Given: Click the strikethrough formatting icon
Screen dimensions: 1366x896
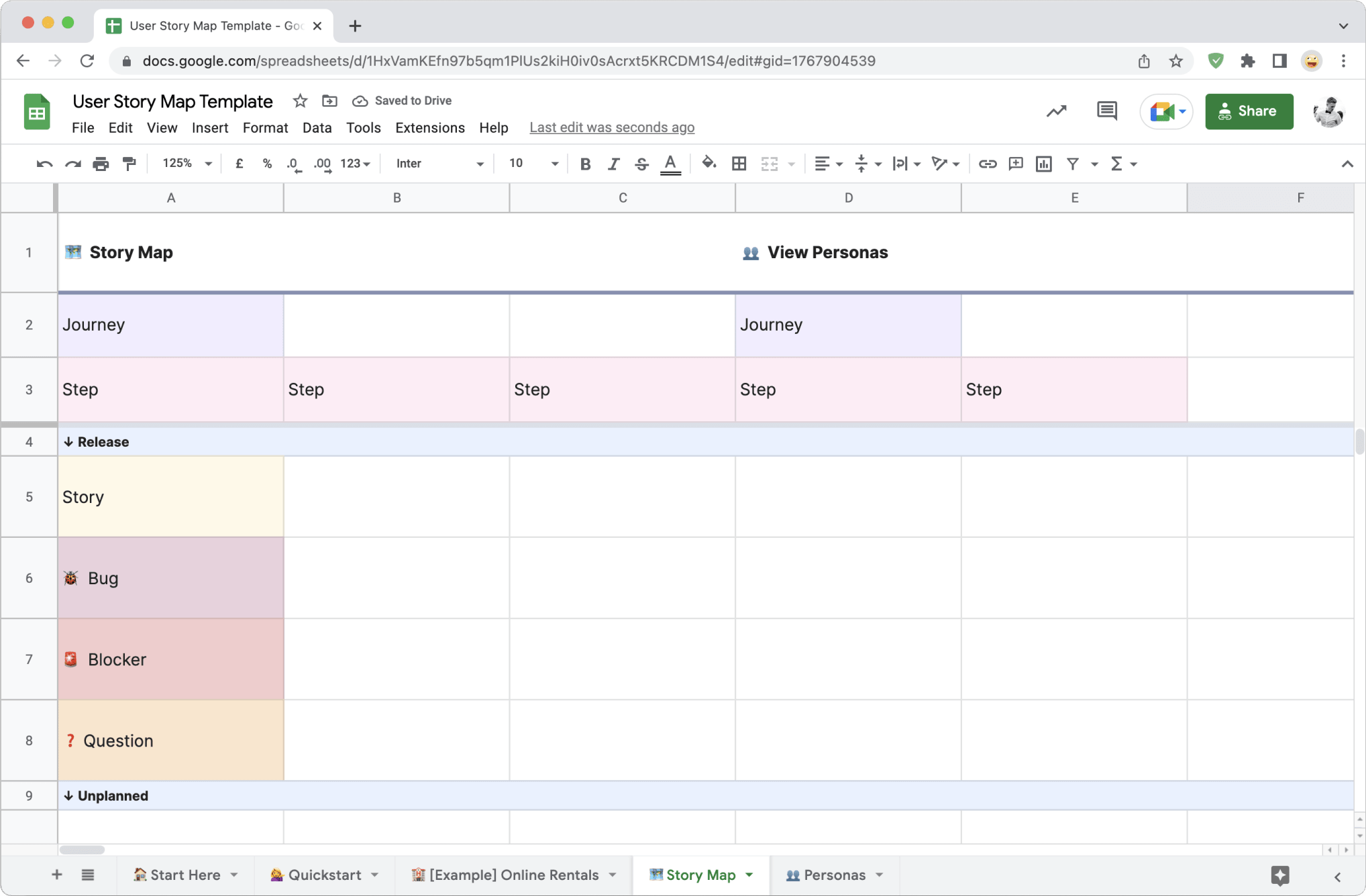Looking at the screenshot, I should [x=641, y=164].
